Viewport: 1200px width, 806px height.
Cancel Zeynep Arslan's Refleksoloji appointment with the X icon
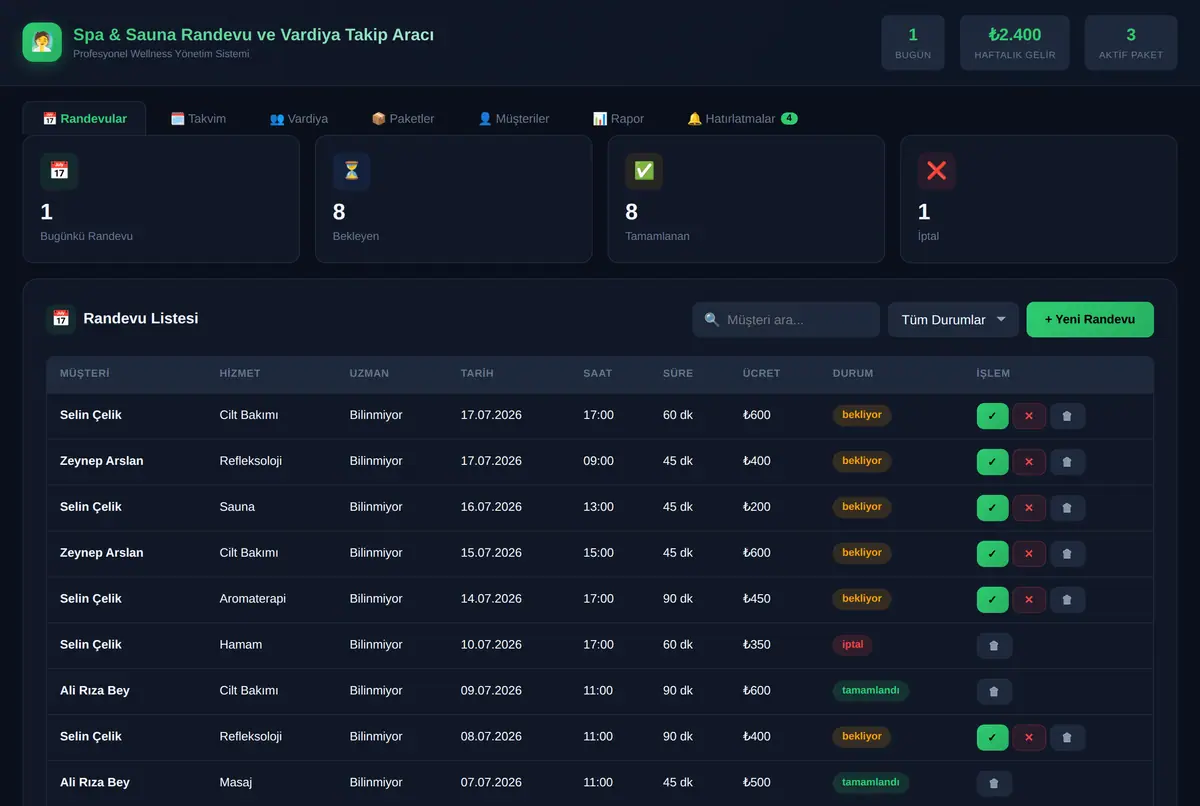coord(1029,462)
